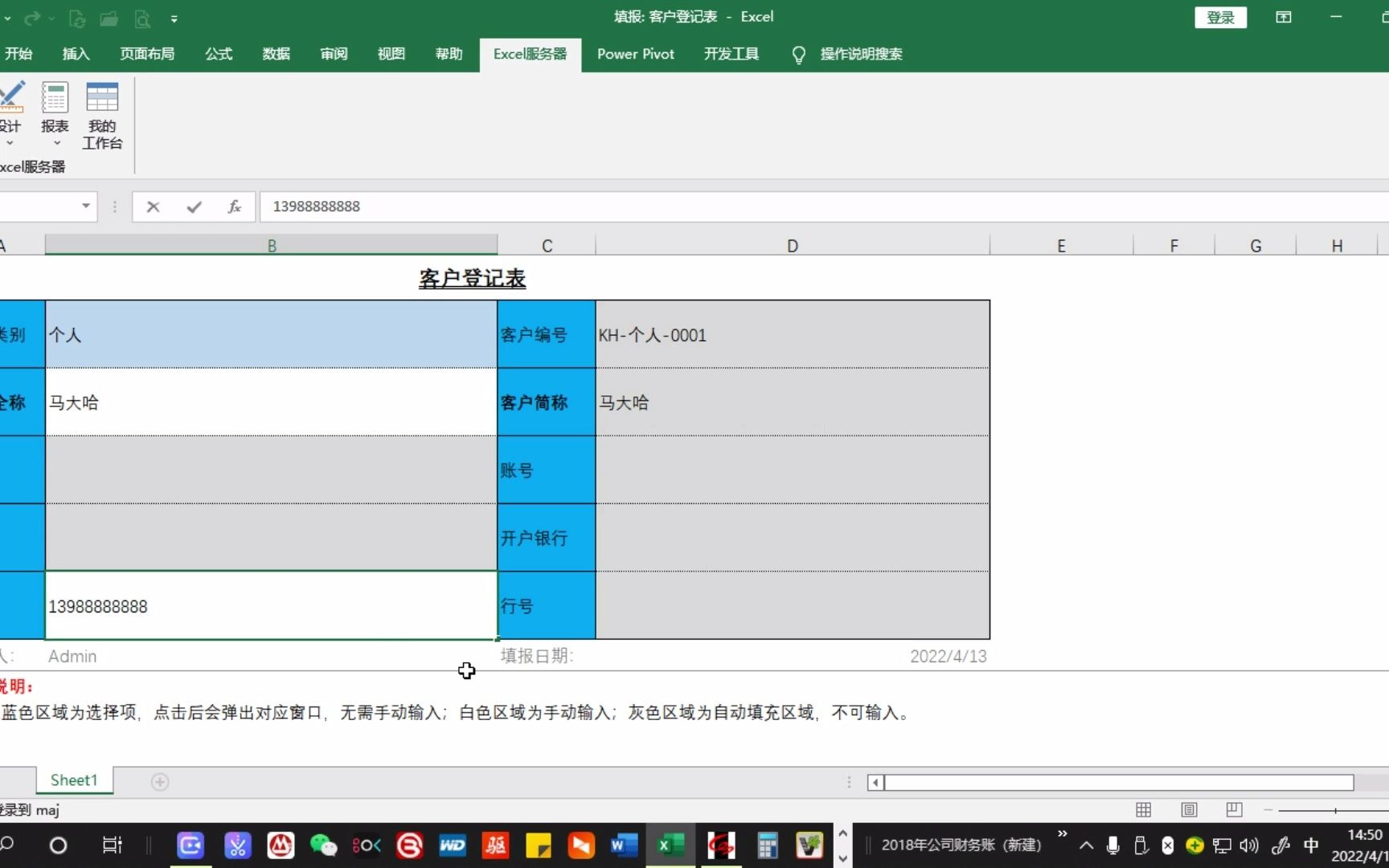Switch to the Power Pivot ribbon tab

click(635, 54)
